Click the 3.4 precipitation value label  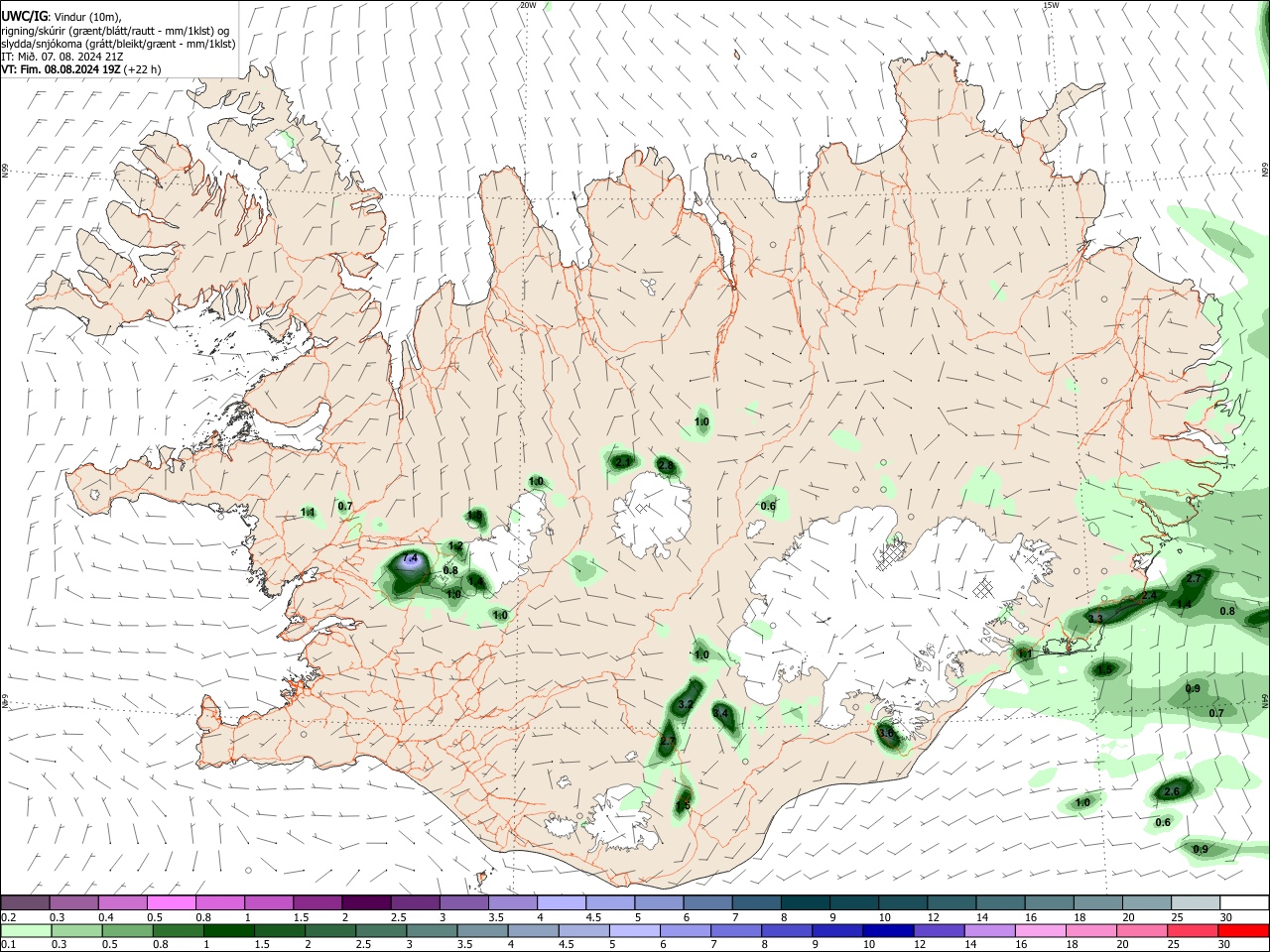(721, 713)
